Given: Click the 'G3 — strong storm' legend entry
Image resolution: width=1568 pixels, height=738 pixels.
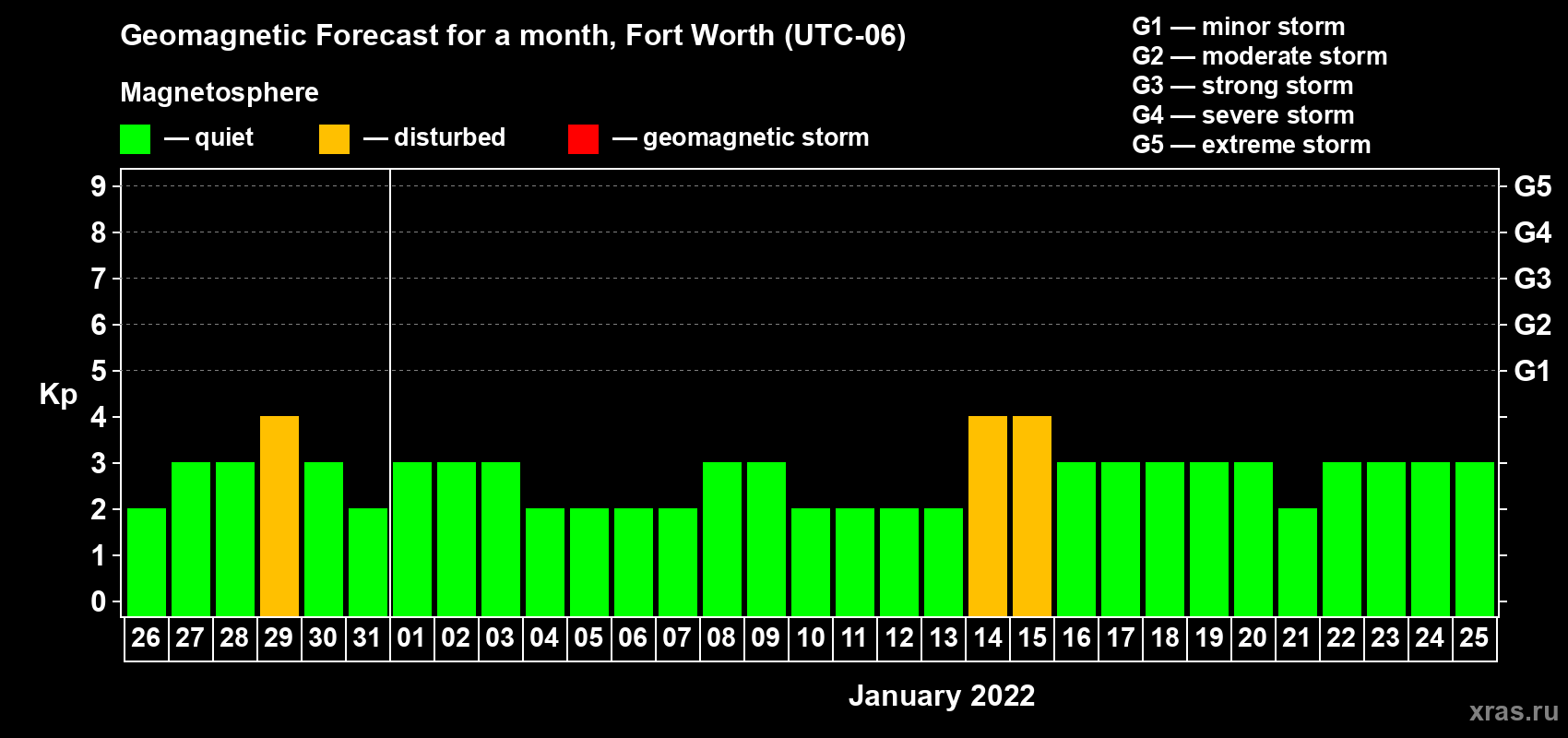Looking at the screenshot, I should coord(1242,86).
